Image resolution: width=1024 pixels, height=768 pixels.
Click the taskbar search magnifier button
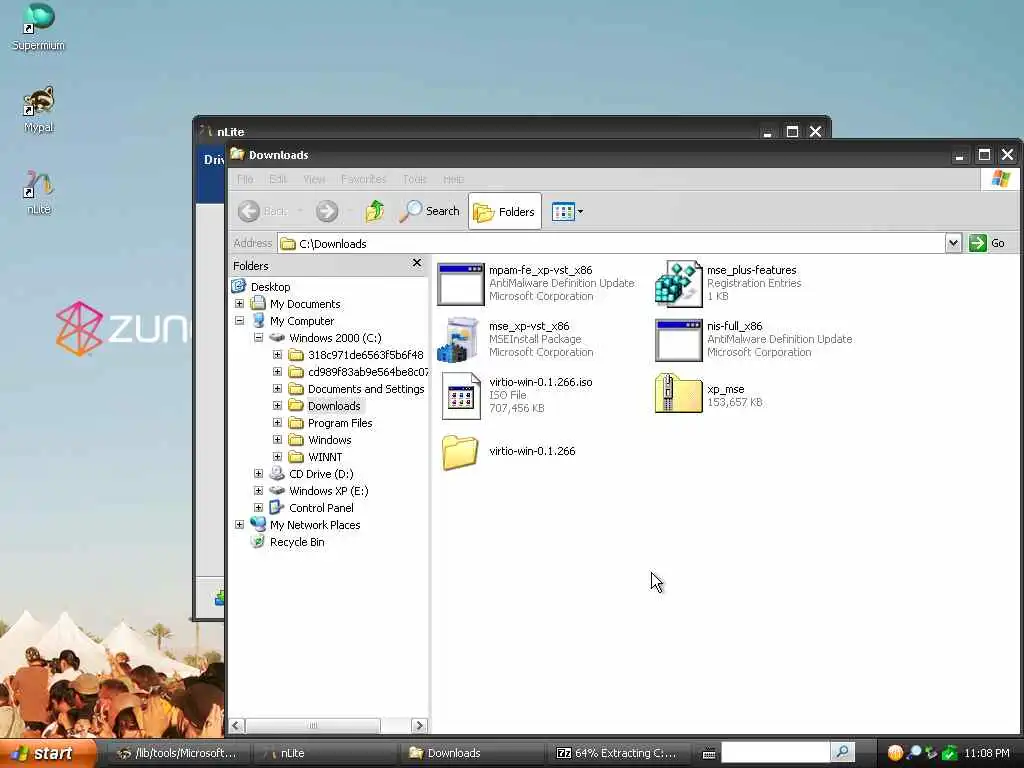(x=842, y=752)
